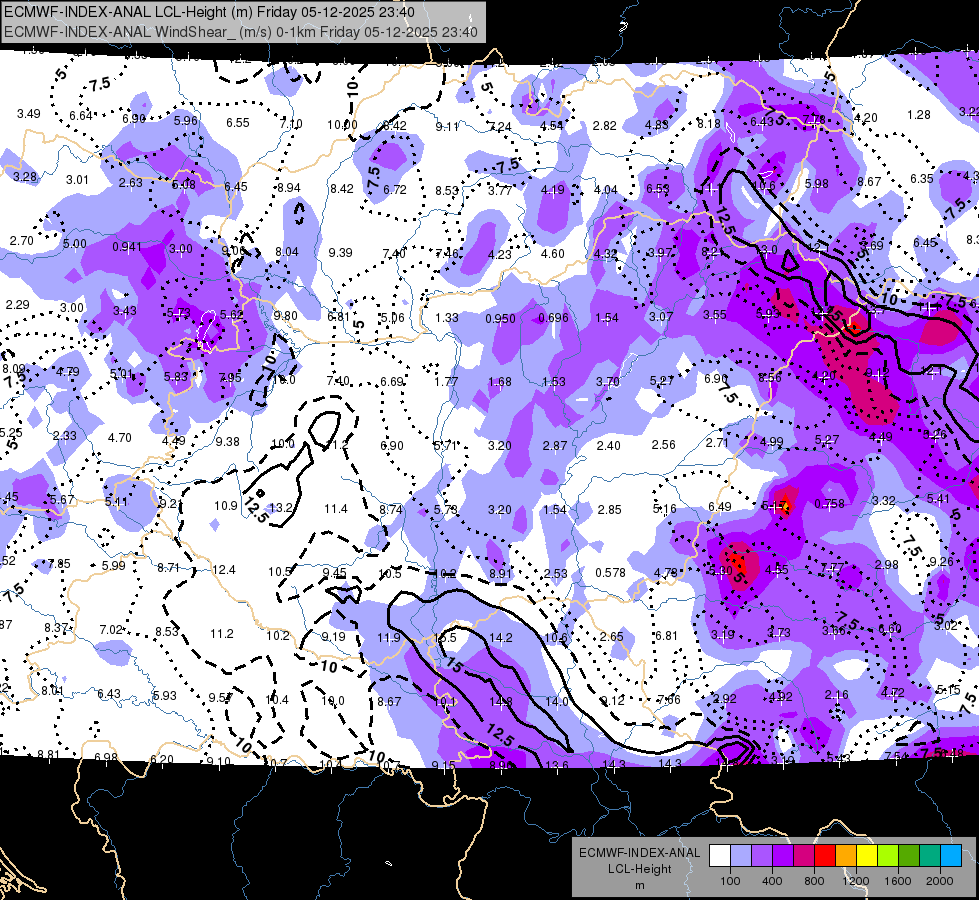Click the map value 11.4
The width and height of the screenshot is (979, 900).
[x=335, y=508]
